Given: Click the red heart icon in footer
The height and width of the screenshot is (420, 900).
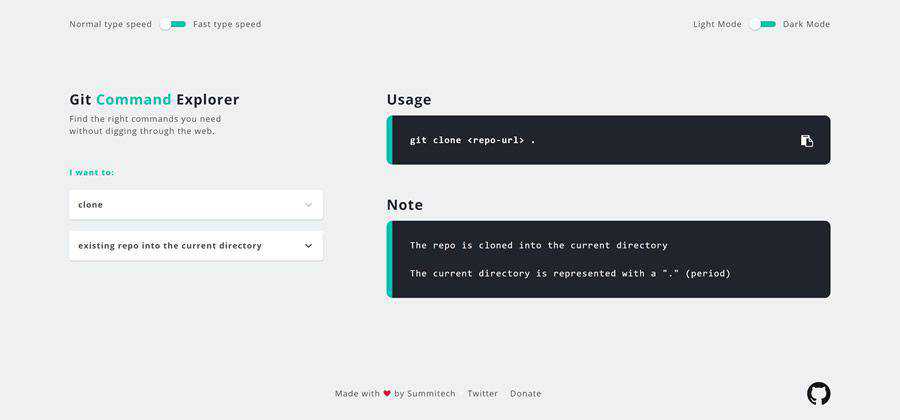Looking at the screenshot, I should (x=387, y=394).
